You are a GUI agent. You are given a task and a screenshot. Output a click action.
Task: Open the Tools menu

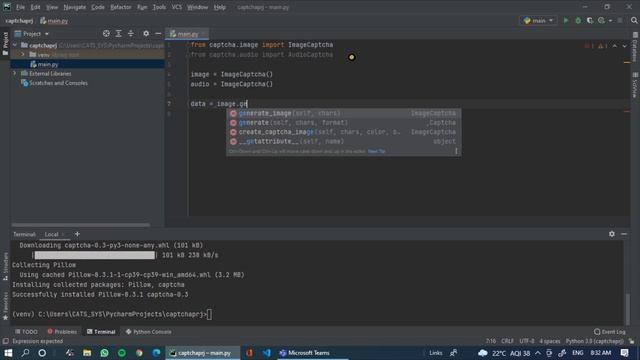pyautogui.click(x=159, y=7)
